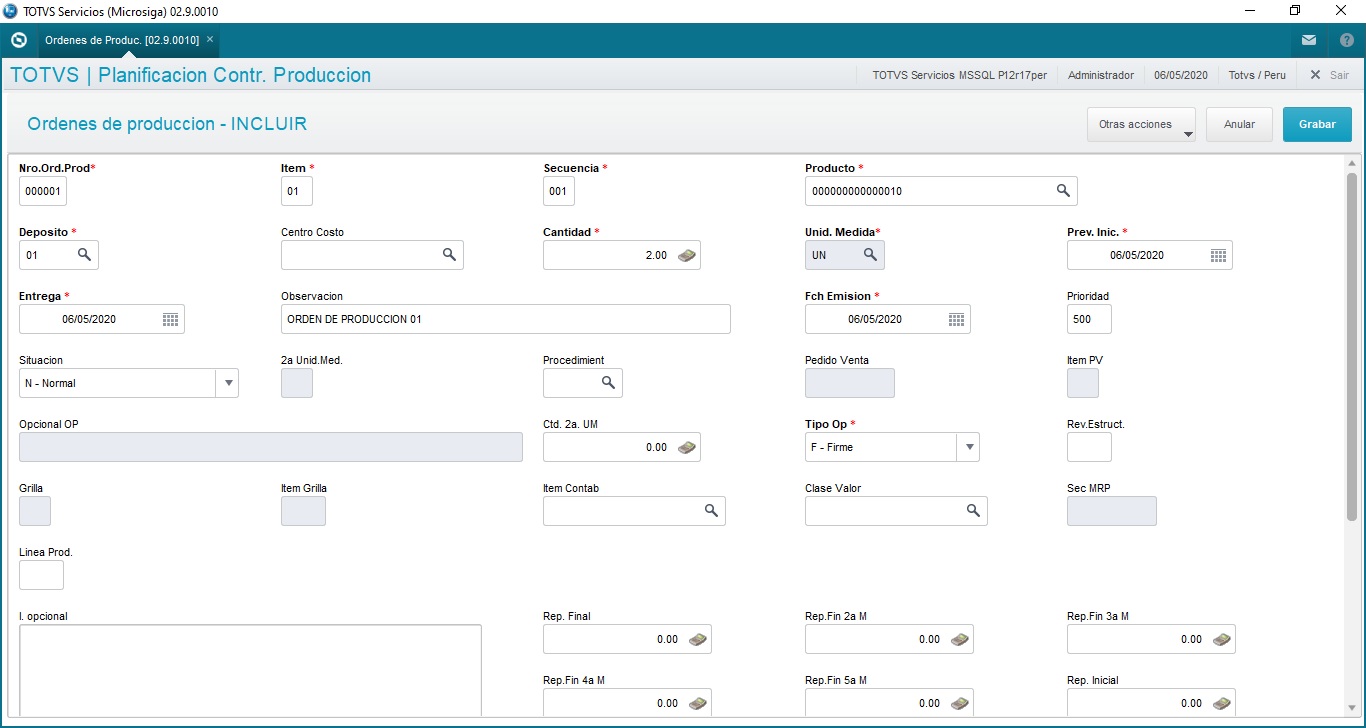The image size is (1366, 728).
Task: Click the vertical scrollbar of the form
Action: point(1352,345)
